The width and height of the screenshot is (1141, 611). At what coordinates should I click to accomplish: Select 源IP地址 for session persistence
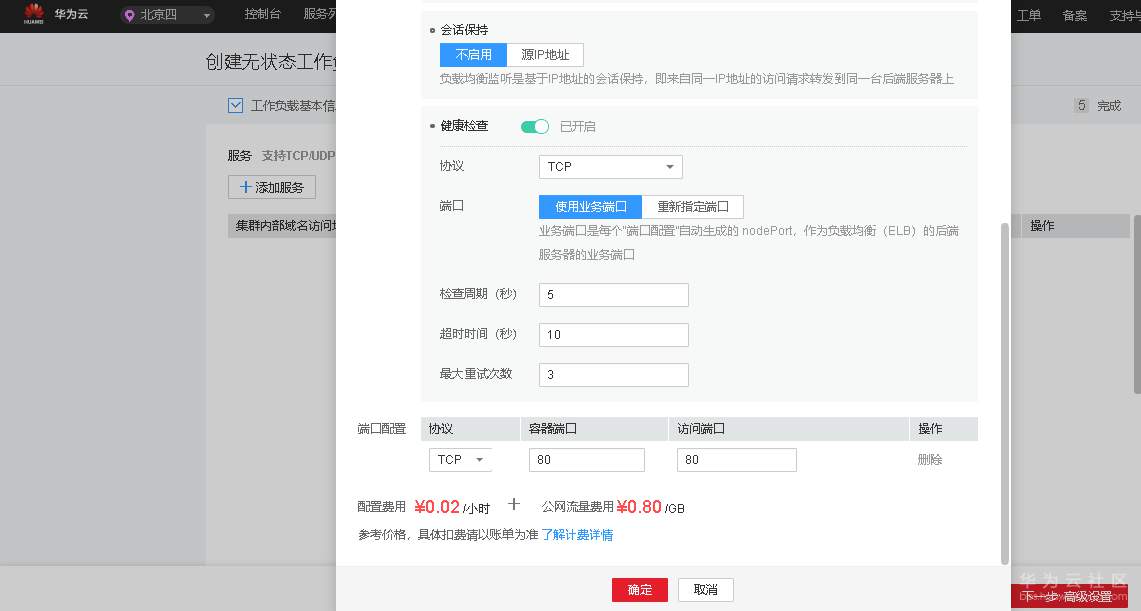point(545,55)
